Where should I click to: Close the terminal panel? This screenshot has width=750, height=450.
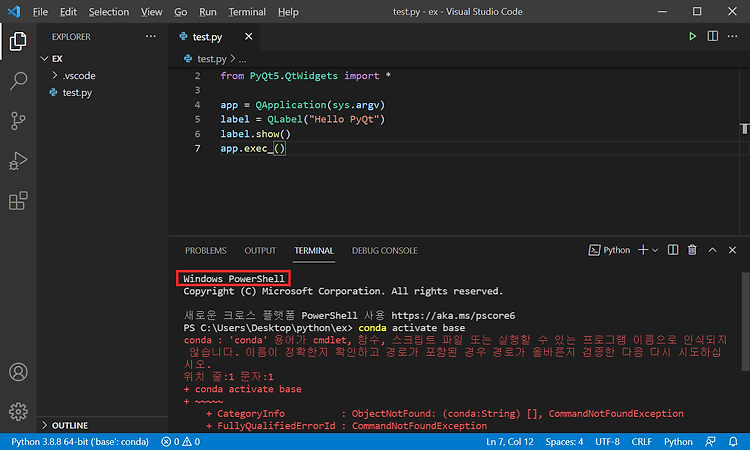tap(732, 250)
